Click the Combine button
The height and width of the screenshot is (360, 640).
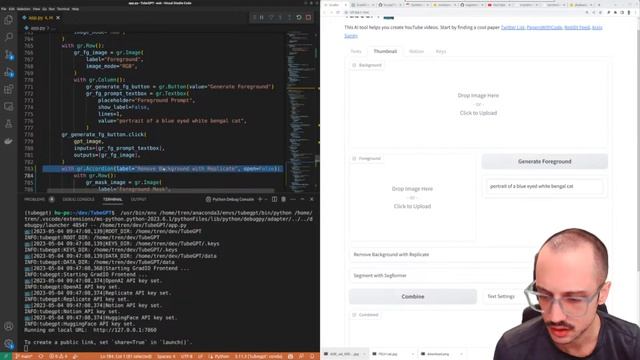tap(413, 297)
